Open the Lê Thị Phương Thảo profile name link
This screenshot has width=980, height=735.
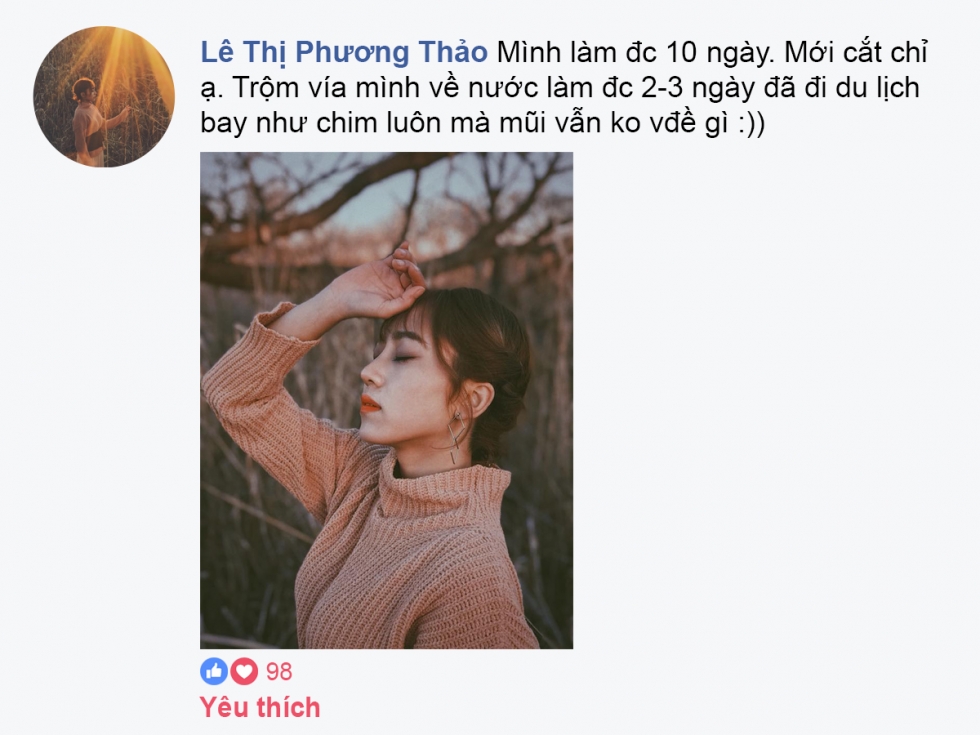(x=344, y=52)
